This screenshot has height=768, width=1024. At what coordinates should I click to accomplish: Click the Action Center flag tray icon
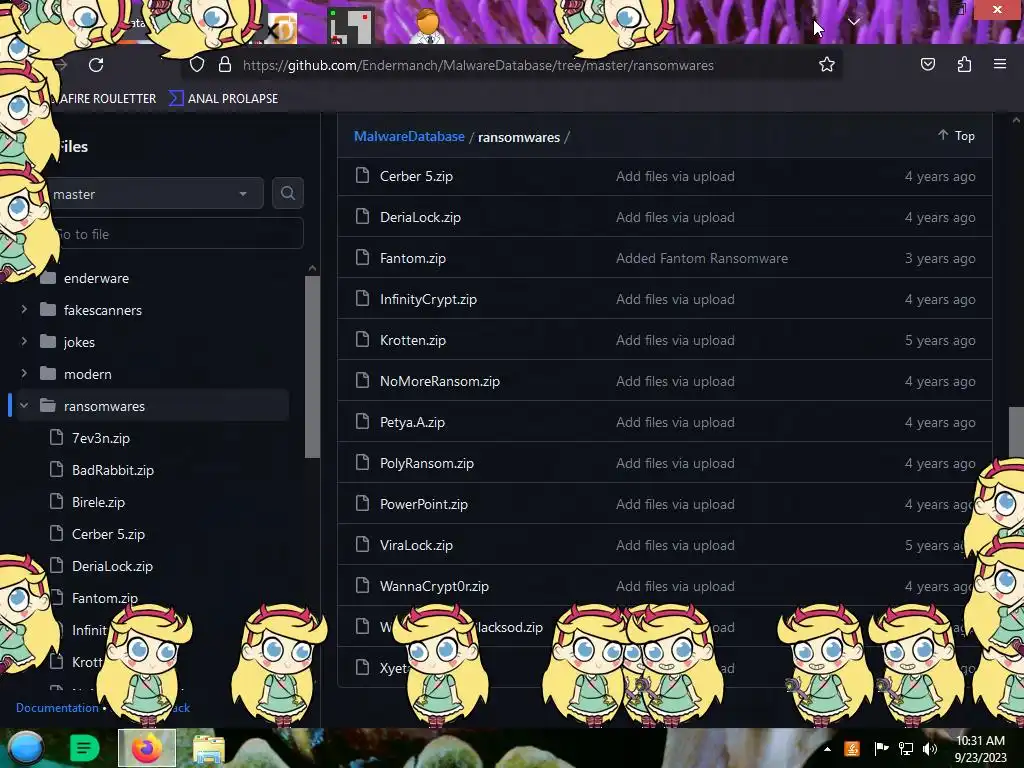[881, 748]
